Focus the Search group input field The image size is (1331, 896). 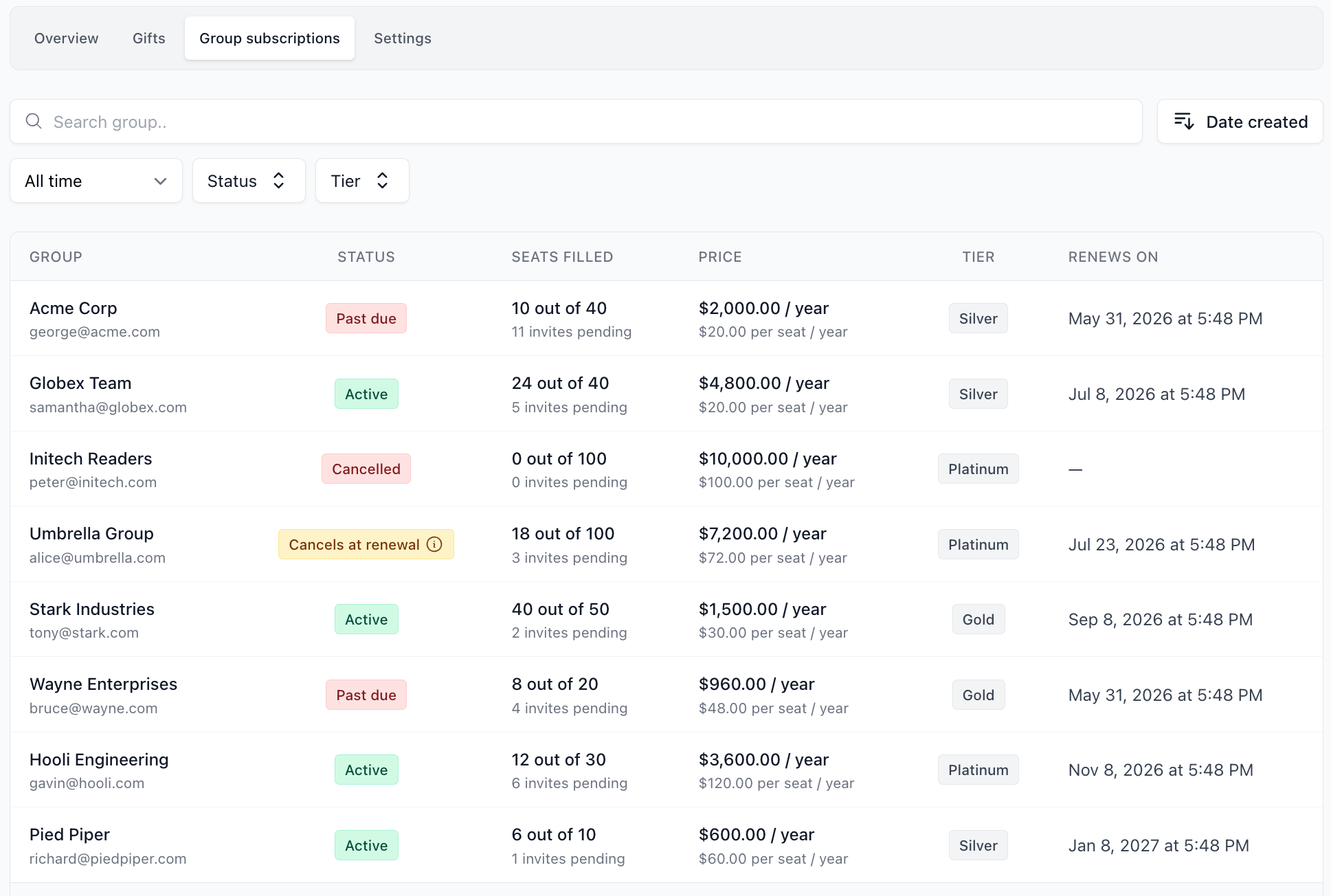point(576,122)
